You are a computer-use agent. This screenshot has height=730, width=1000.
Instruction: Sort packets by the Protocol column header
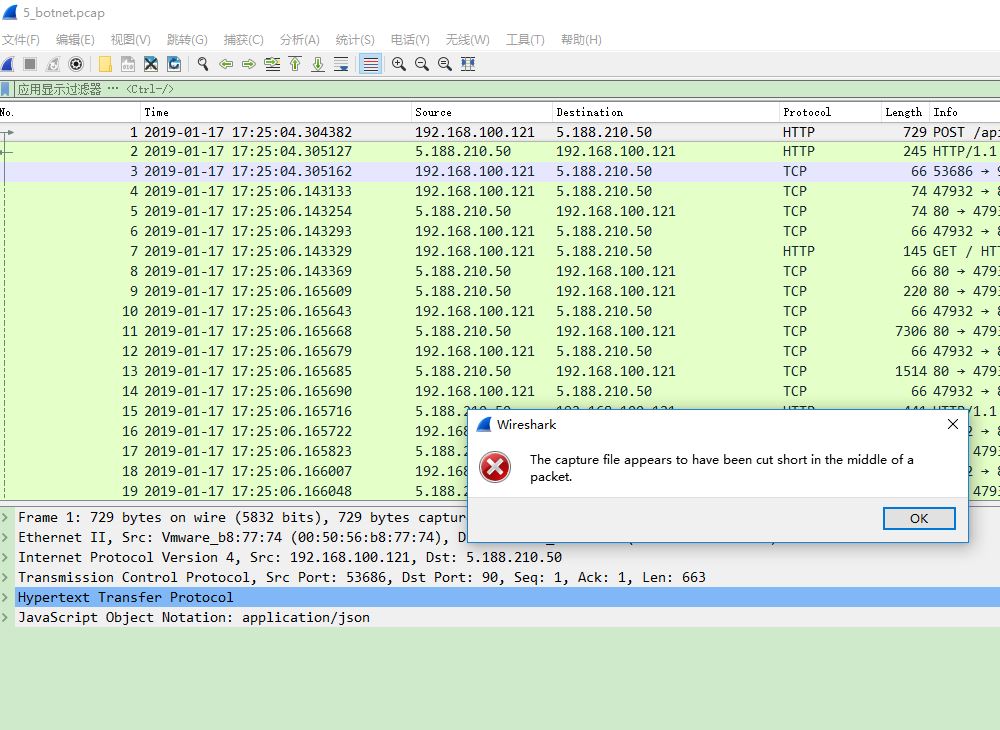tap(830, 112)
